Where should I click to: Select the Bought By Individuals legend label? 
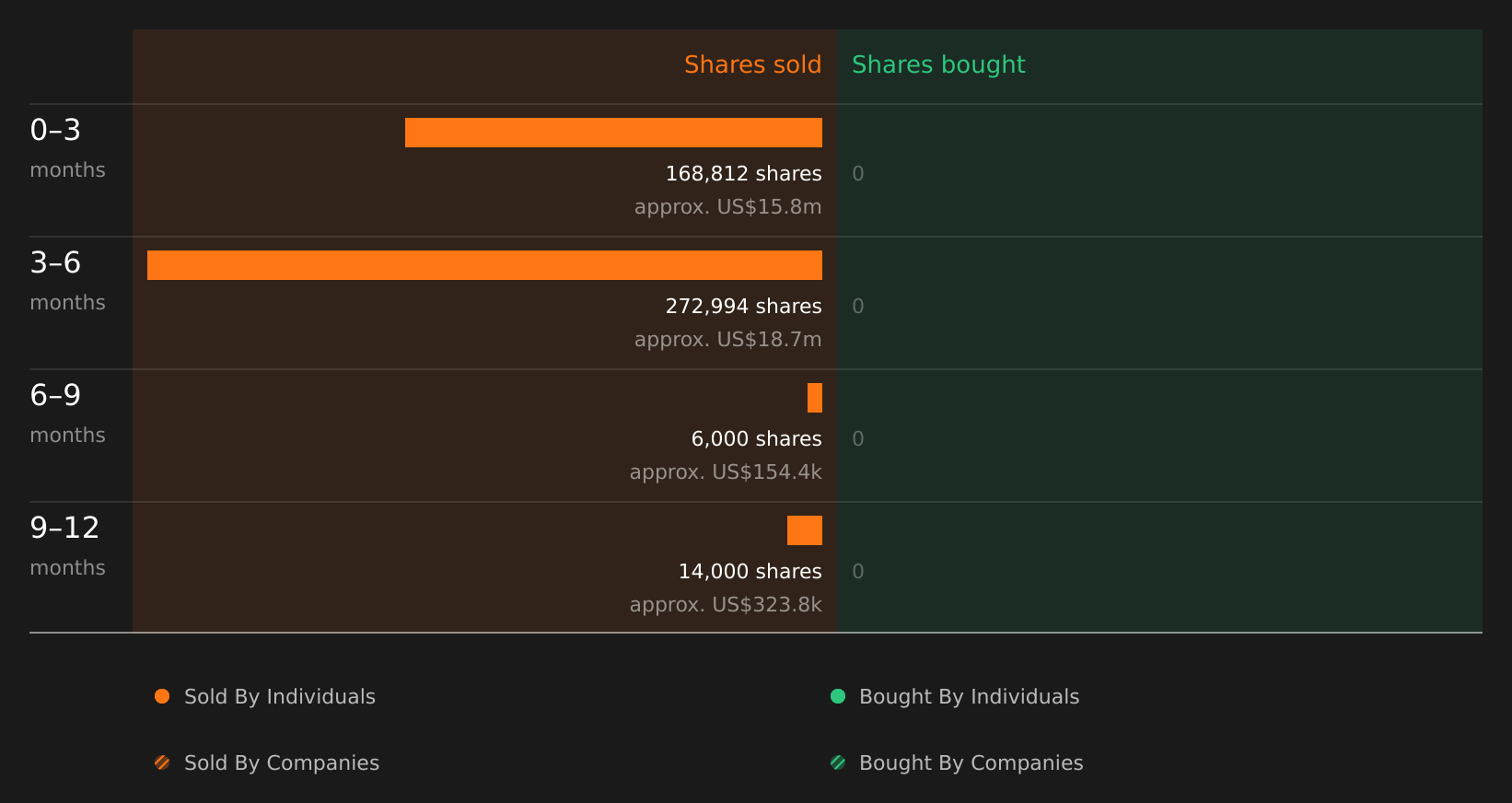[970, 697]
